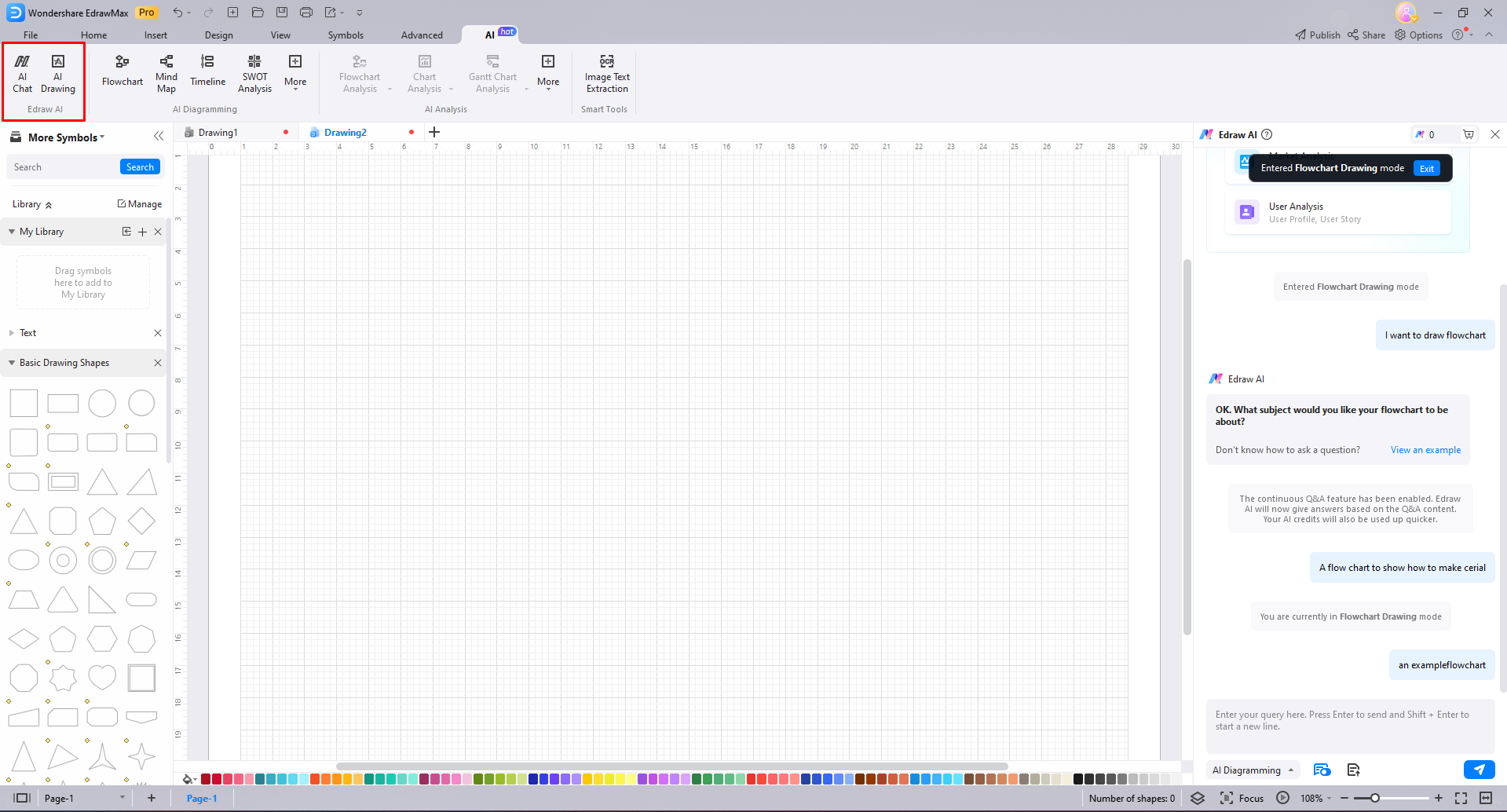Click Manage in the Library header
This screenshot has height=812, width=1507.
click(x=140, y=204)
